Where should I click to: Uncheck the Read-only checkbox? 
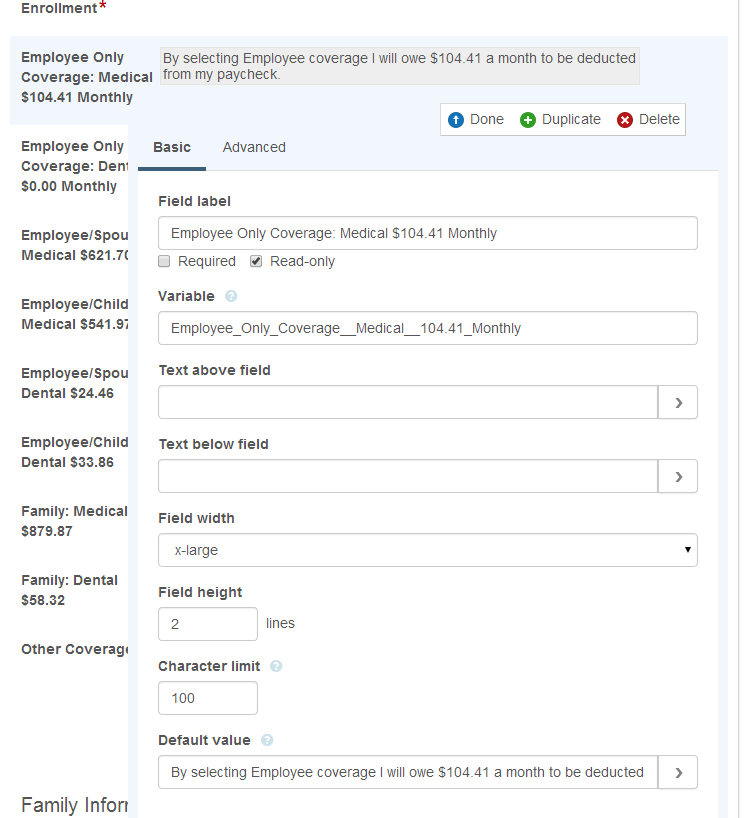[x=256, y=262]
